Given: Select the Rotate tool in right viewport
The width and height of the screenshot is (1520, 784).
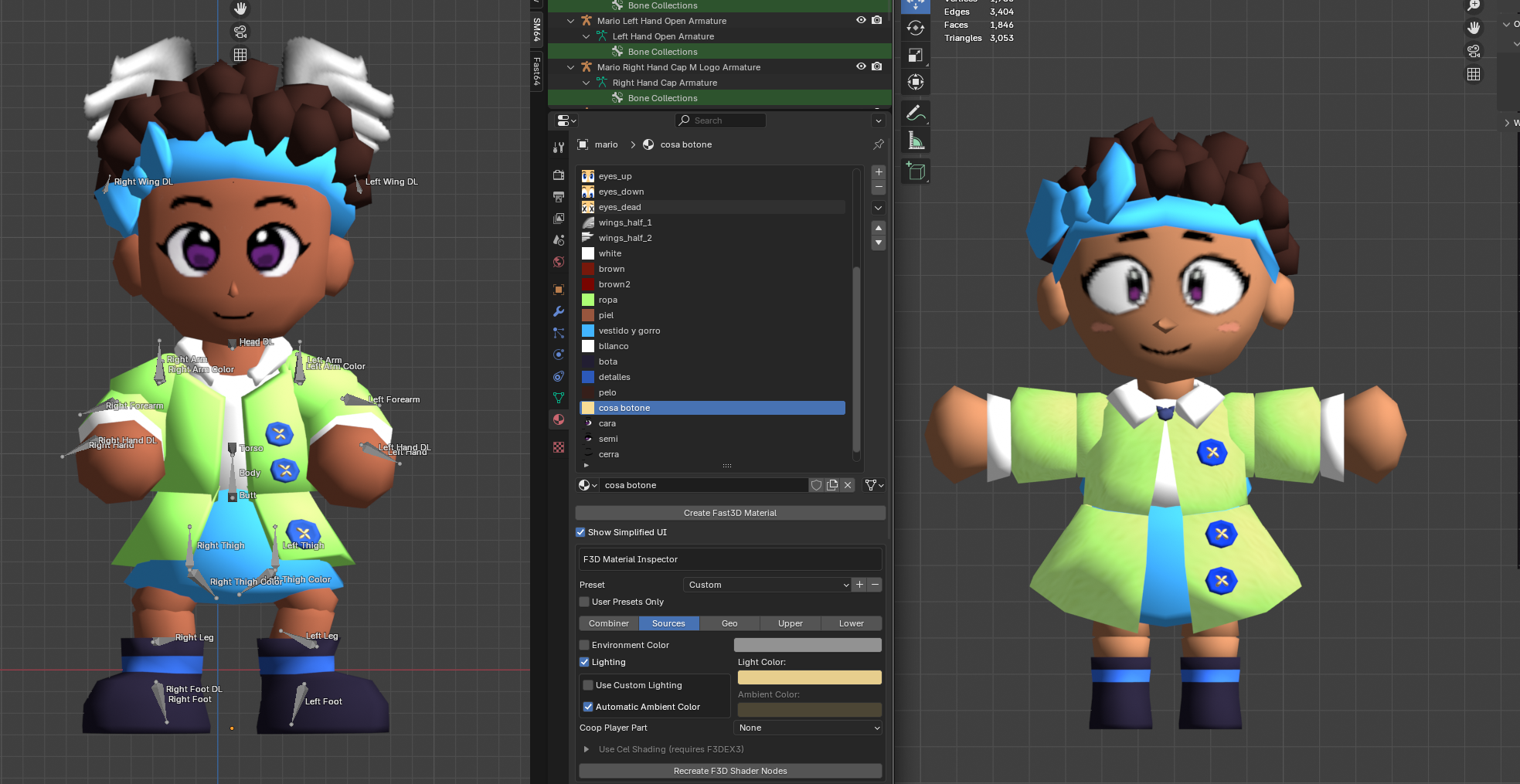Looking at the screenshot, I should [x=916, y=29].
